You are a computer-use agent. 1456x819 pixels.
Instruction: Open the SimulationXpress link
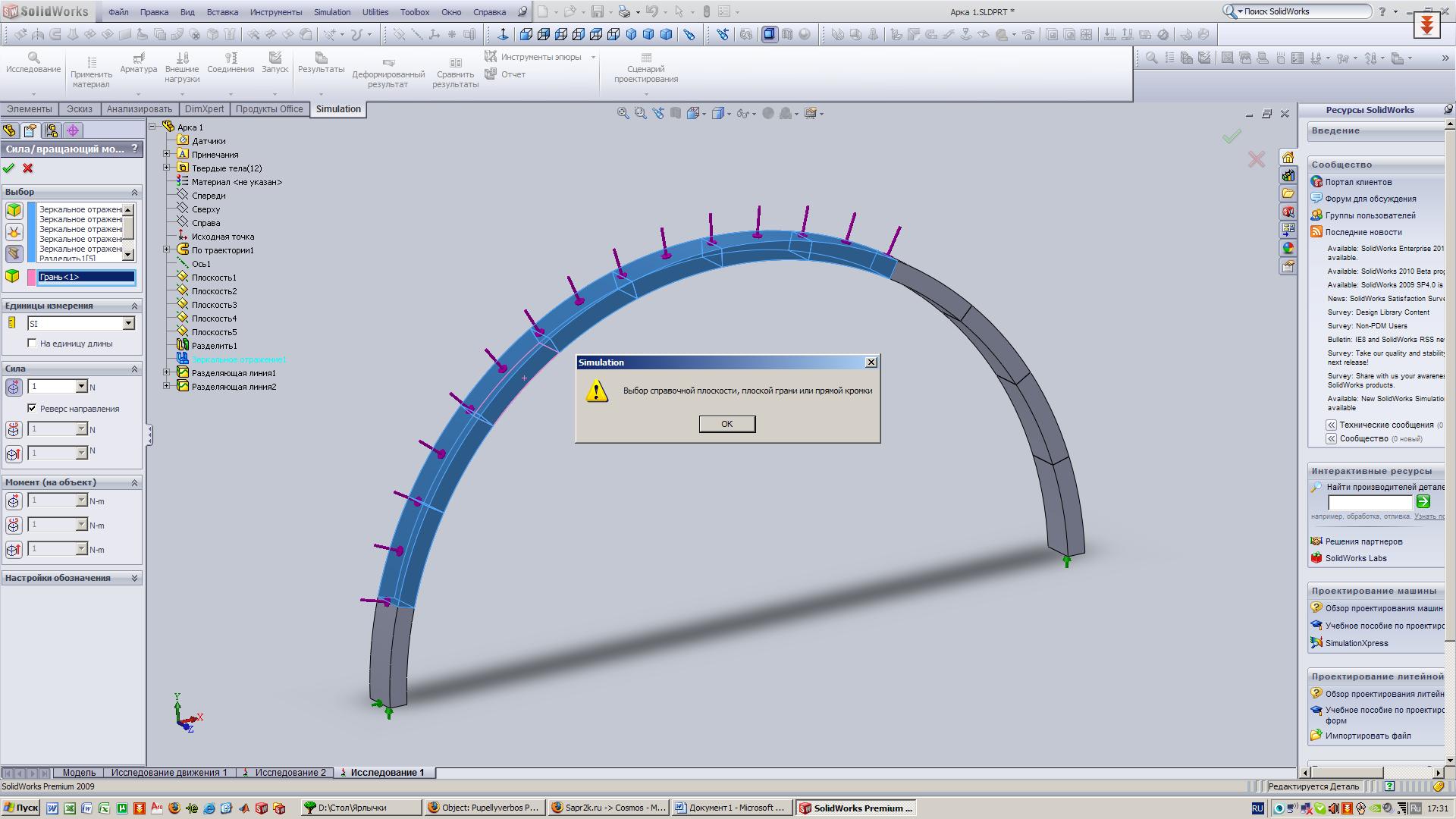1357,643
